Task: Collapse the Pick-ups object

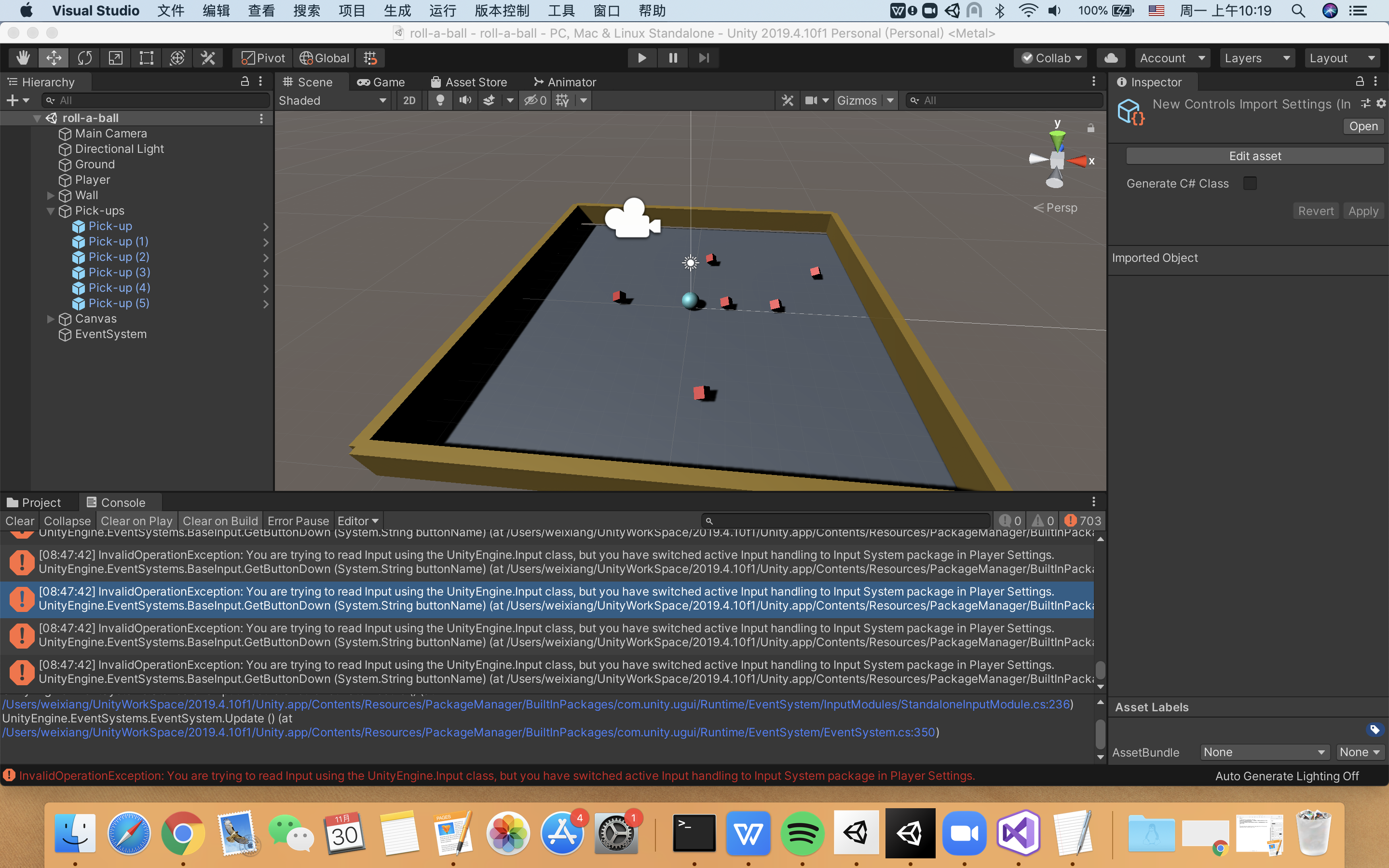Action: tap(51, 211)
